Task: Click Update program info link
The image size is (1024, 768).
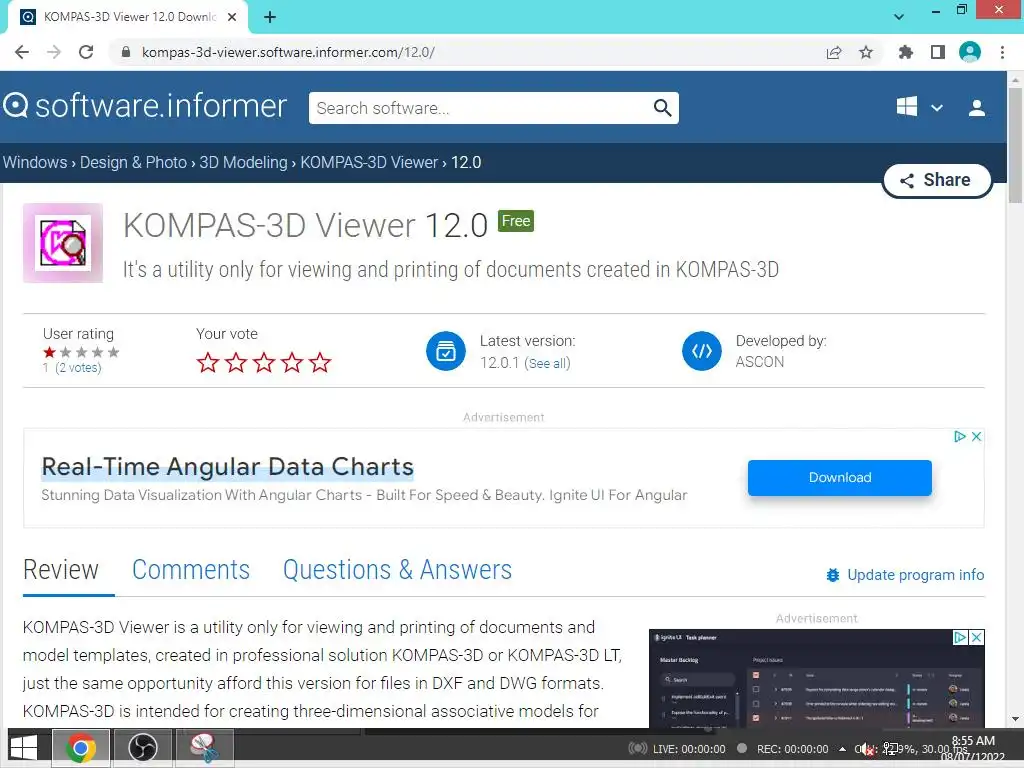Action: [905, 575]
